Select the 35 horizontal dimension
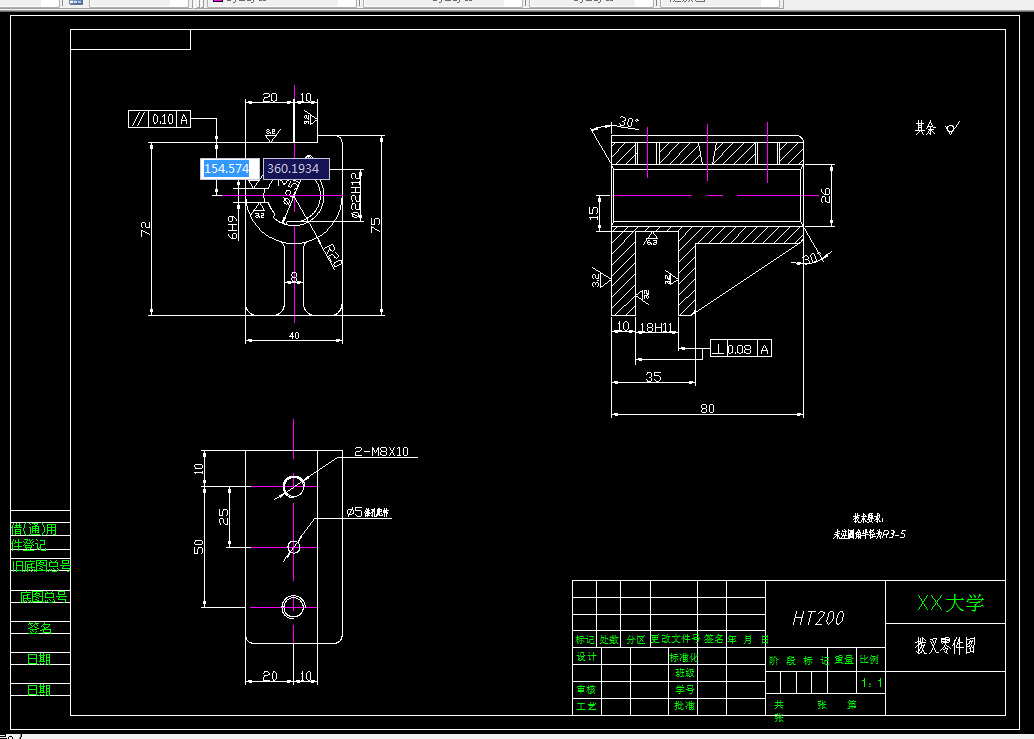 [x=653, y=376]
